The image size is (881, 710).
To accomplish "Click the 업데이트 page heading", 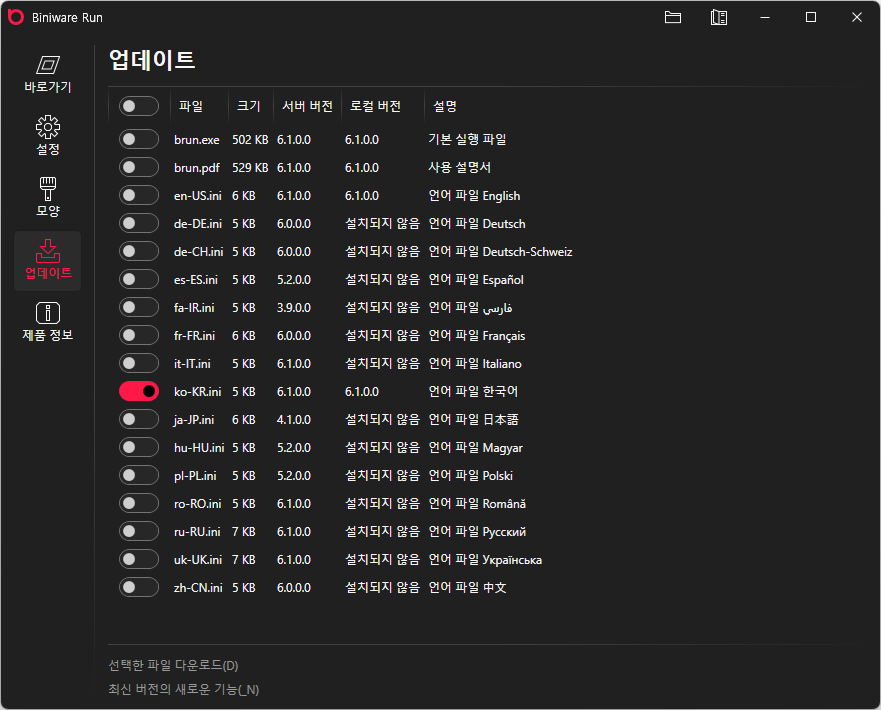I will tap(152, 60).
